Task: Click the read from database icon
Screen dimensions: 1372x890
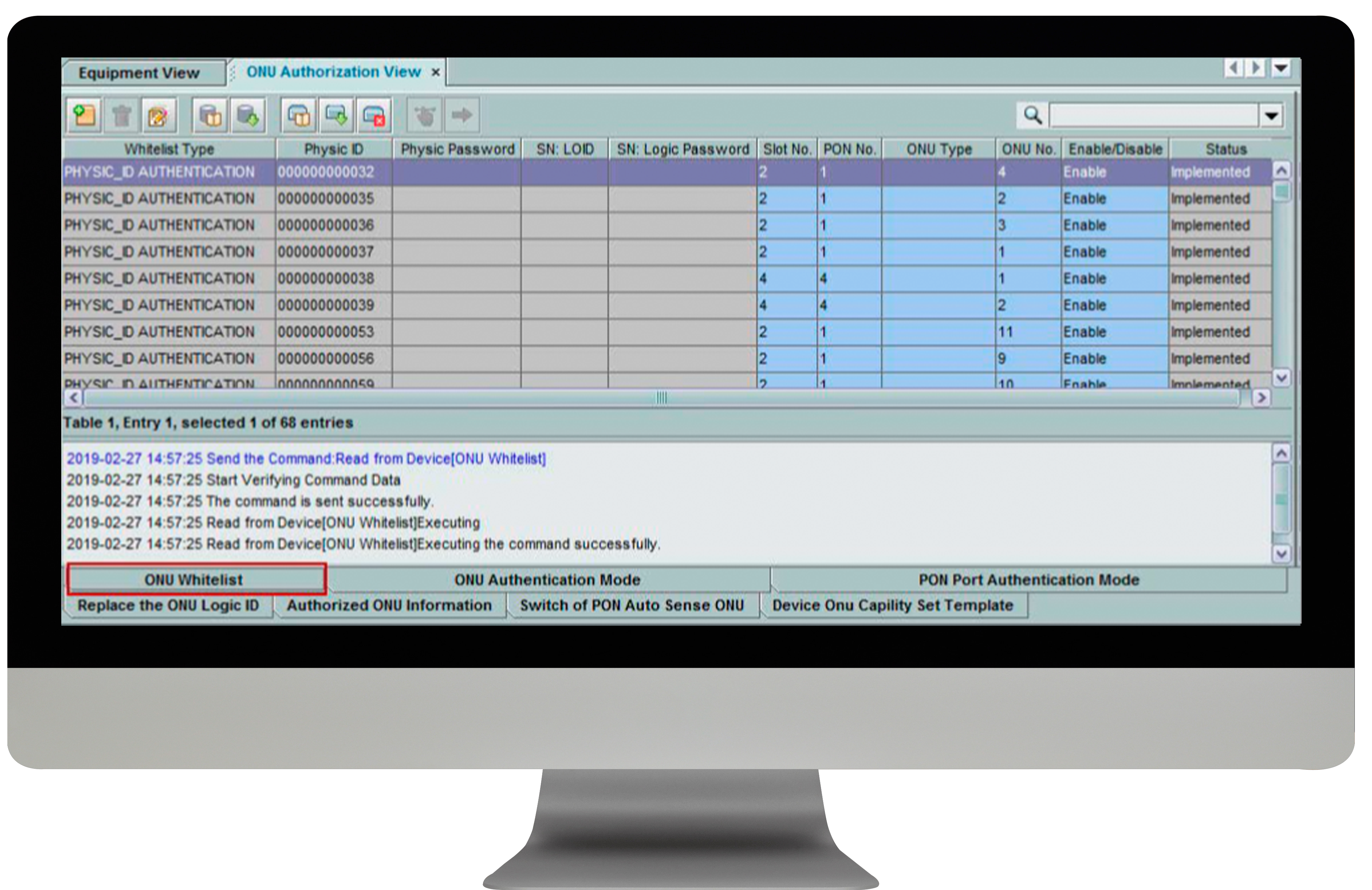Action: 211,115
